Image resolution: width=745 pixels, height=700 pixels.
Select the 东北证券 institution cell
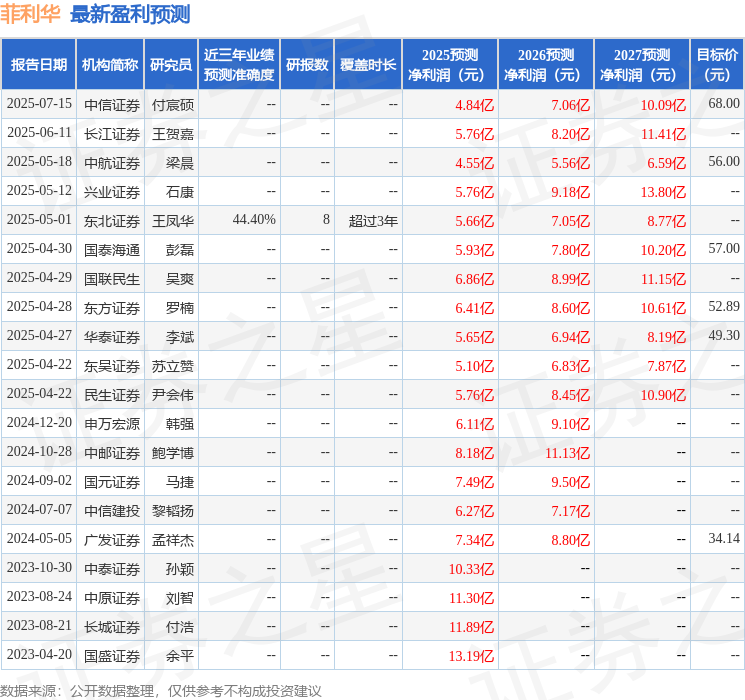112,221
